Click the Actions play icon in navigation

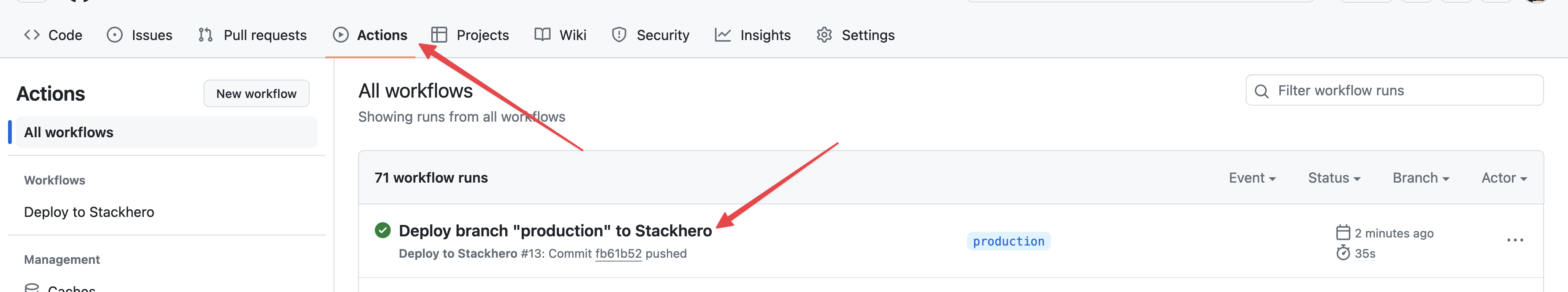click(341, 35)
